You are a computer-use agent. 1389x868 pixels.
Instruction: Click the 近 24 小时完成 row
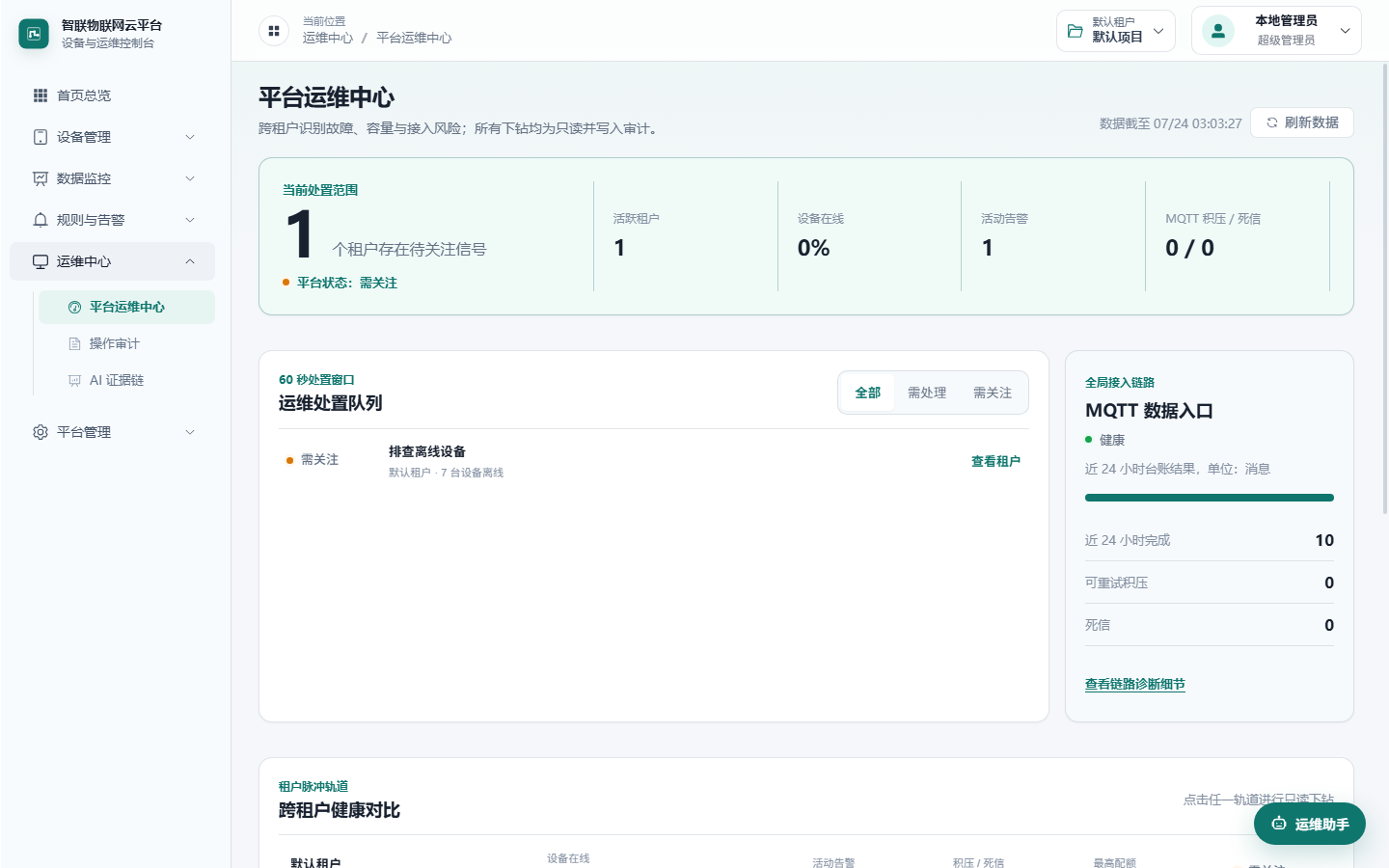(1210, 540)
